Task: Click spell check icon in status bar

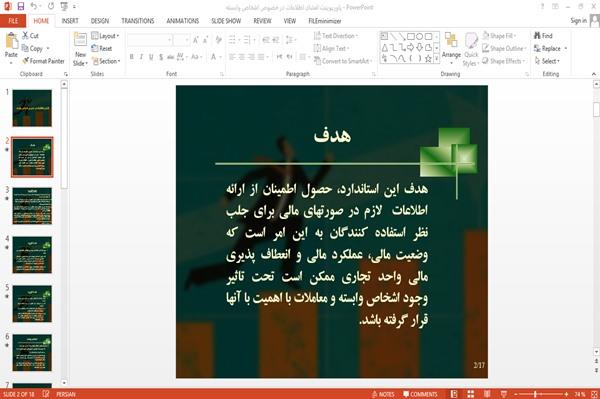Action: click(x=46, y=394)
